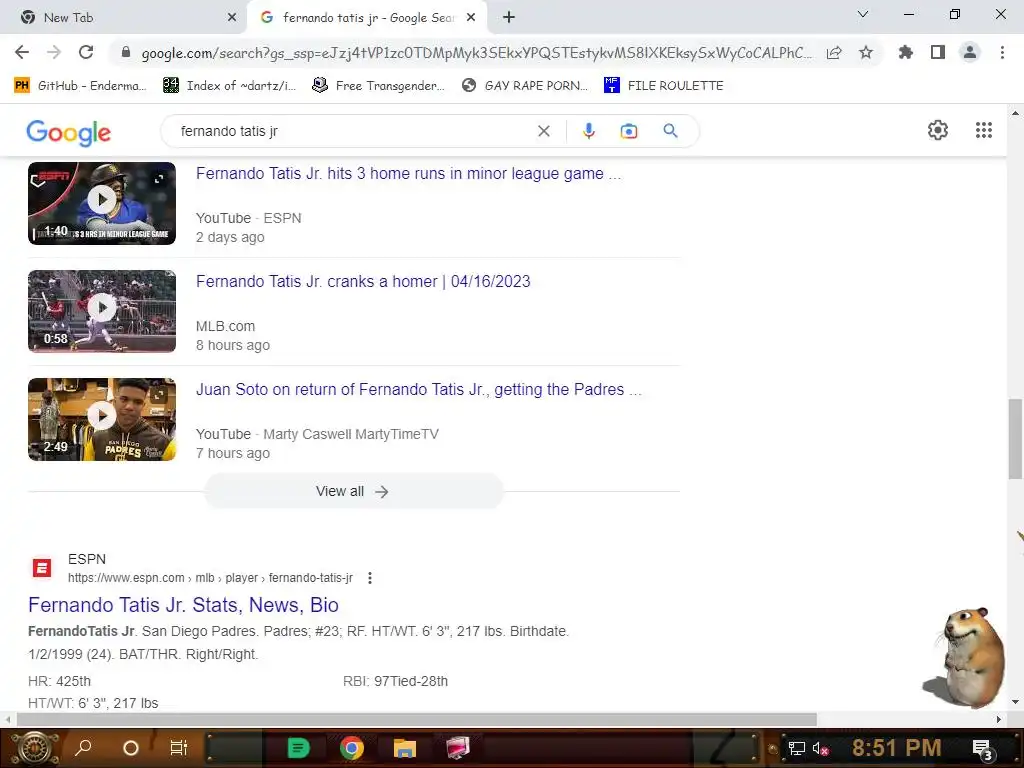Close the New Tab tab
This screenshot has height=768, width=1024.
pyautogui.click(x=231, y=18)
